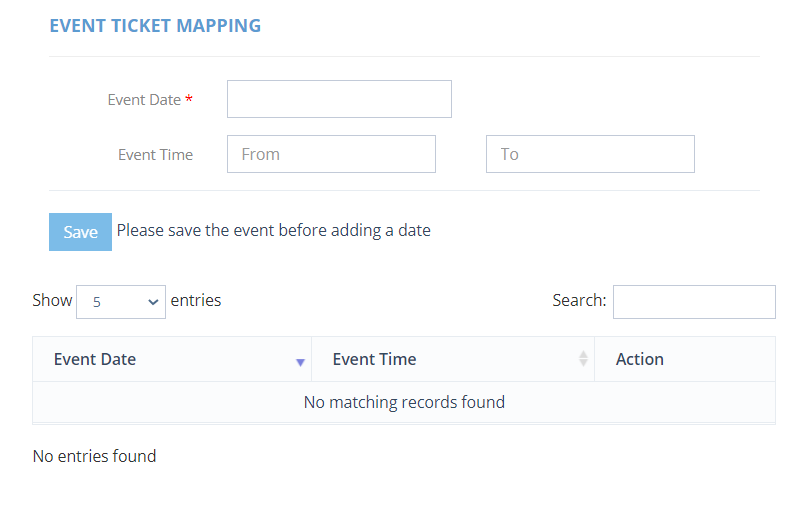Focus the From event time field
801x506 pixels.
pos(332,154)
